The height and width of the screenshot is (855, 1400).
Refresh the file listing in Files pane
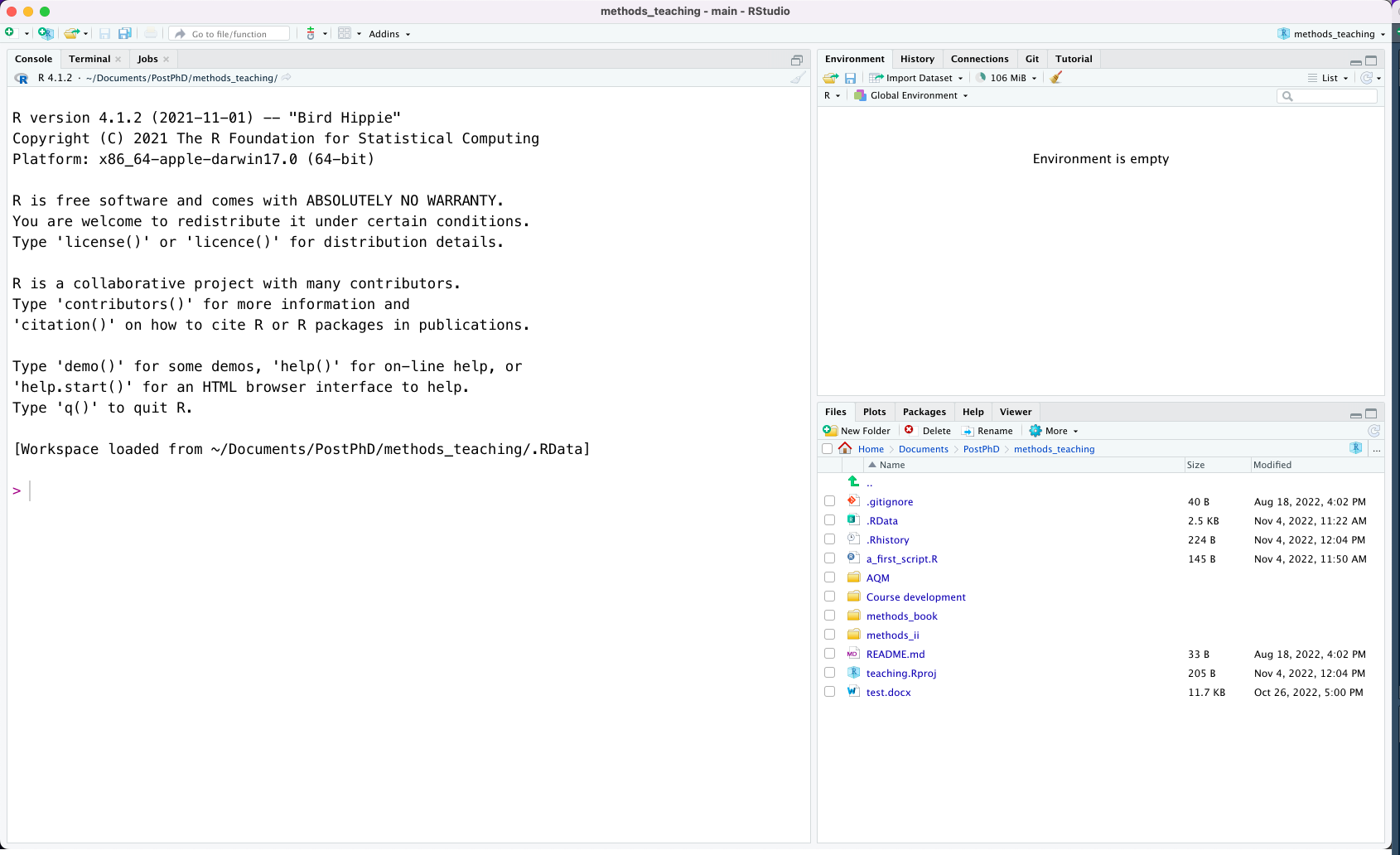pyautogui.click(x=1373, y=430)
